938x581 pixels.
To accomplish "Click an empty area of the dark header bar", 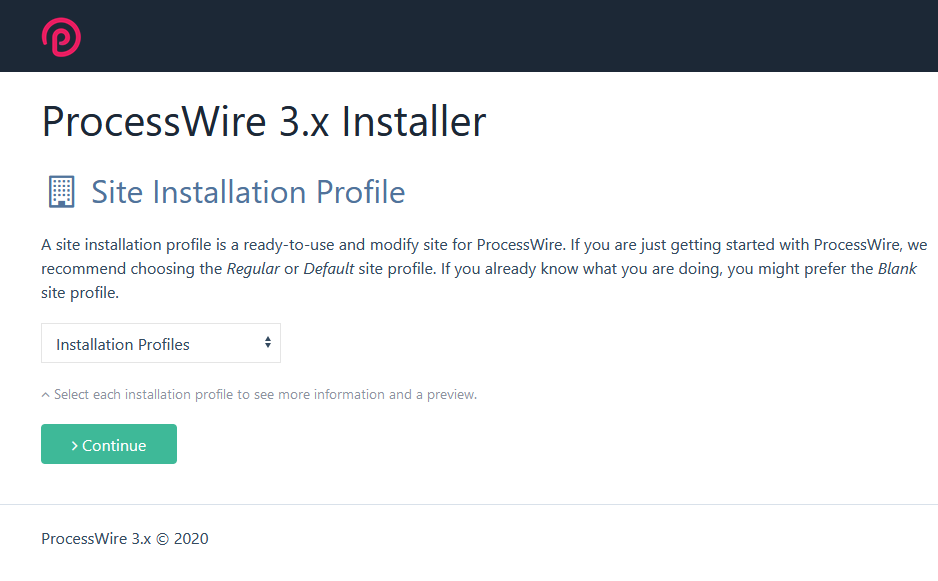I will (500, 36).
